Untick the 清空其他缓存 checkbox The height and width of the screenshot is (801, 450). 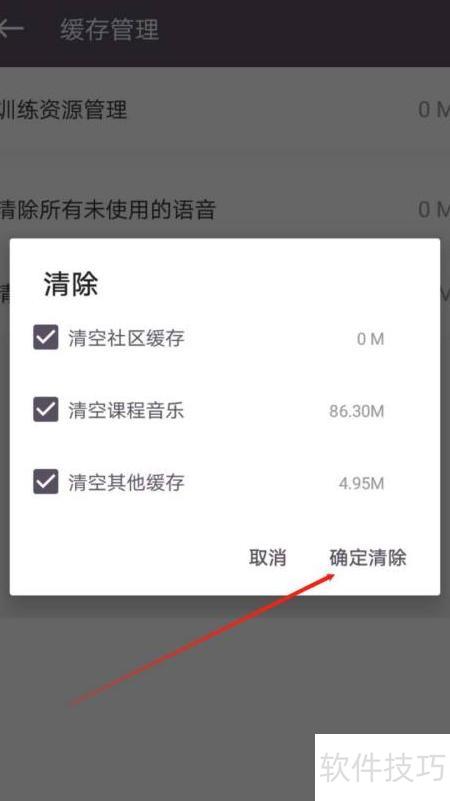click(x=46, y=482)
